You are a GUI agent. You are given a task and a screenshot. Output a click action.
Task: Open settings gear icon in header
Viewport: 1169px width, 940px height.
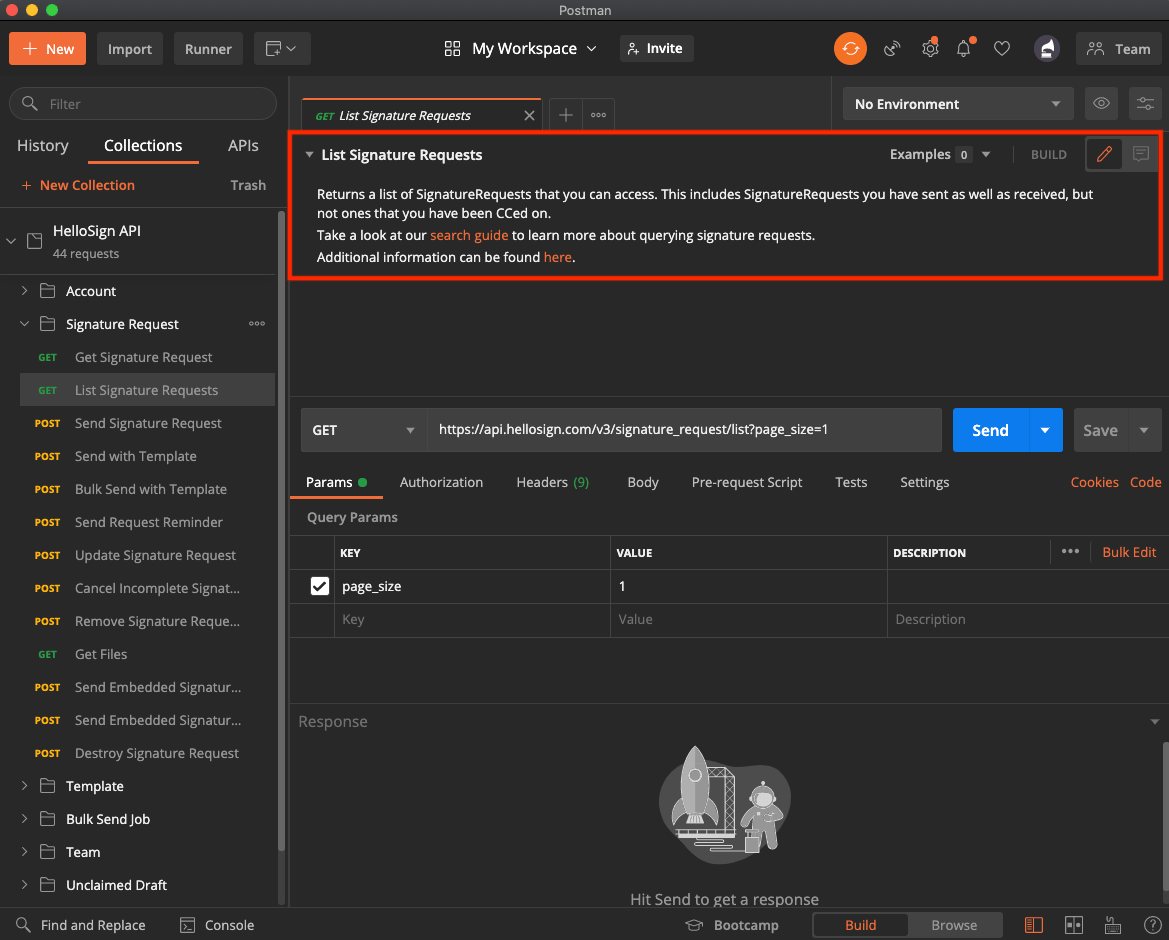point(930,48)
